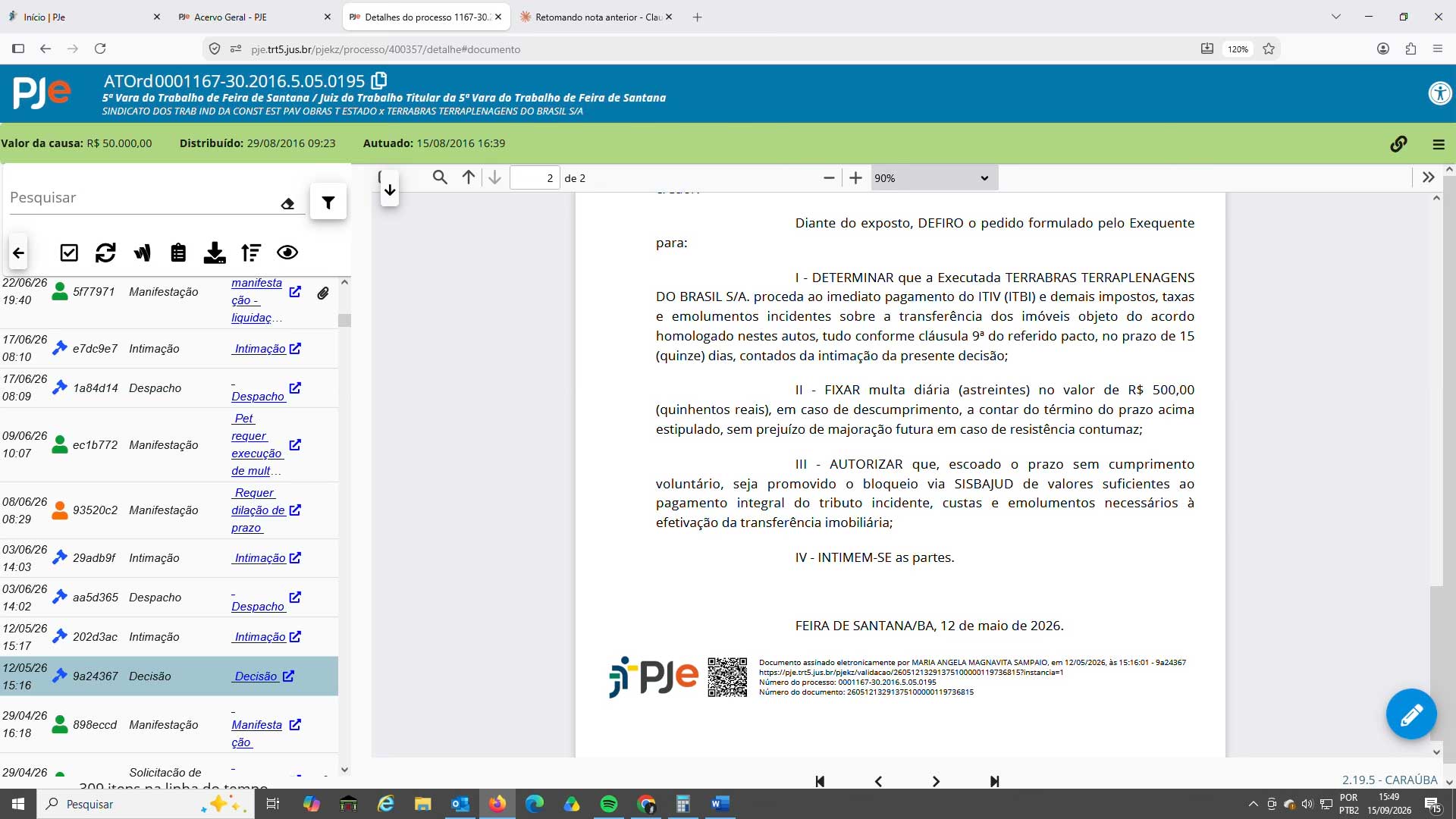Expand the hamburger menu in green bar
The width and height of the screenshot is (1456, 819).
1439,144
